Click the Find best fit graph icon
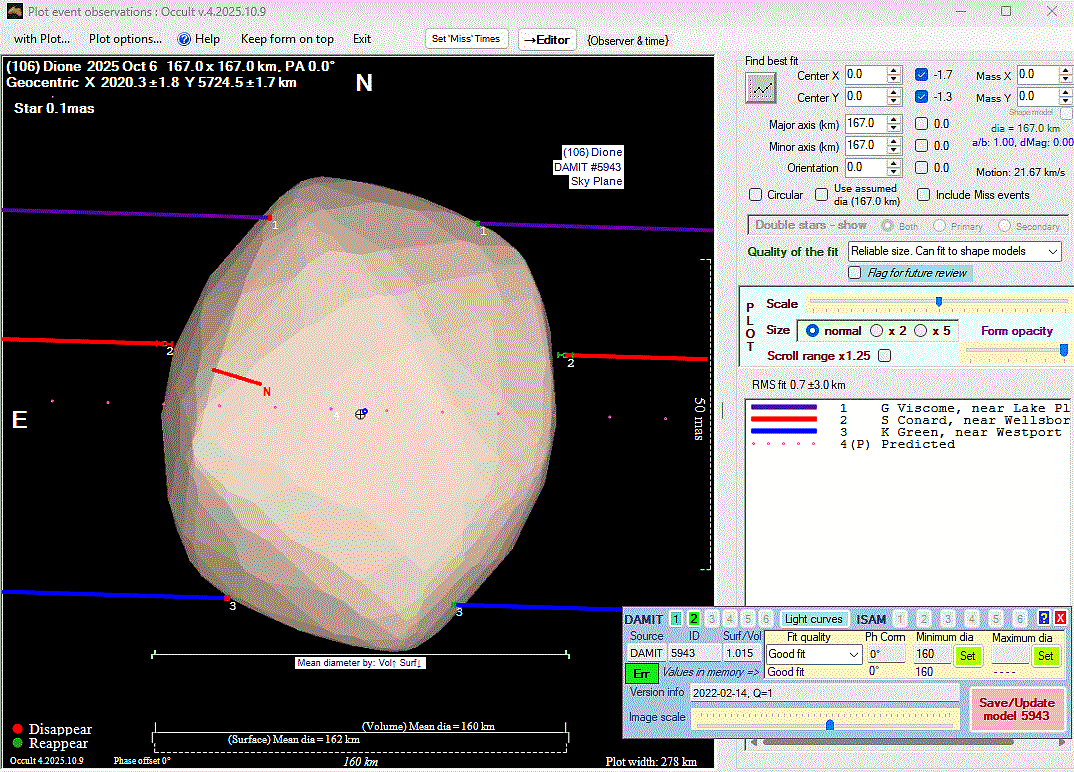Screen dimensions: 1074x772 [x=760, y=88]
